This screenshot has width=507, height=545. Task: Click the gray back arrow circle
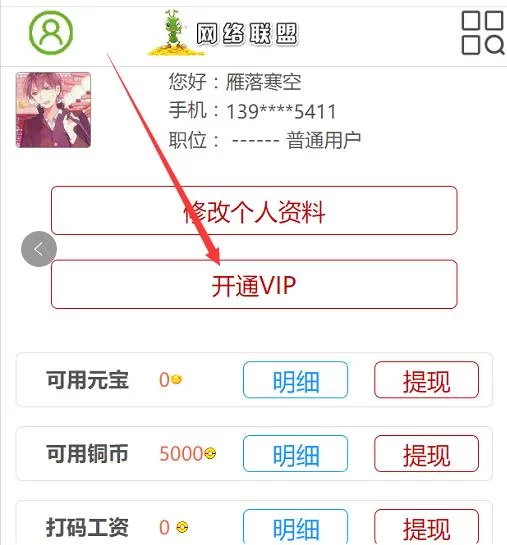click(39, 249)
